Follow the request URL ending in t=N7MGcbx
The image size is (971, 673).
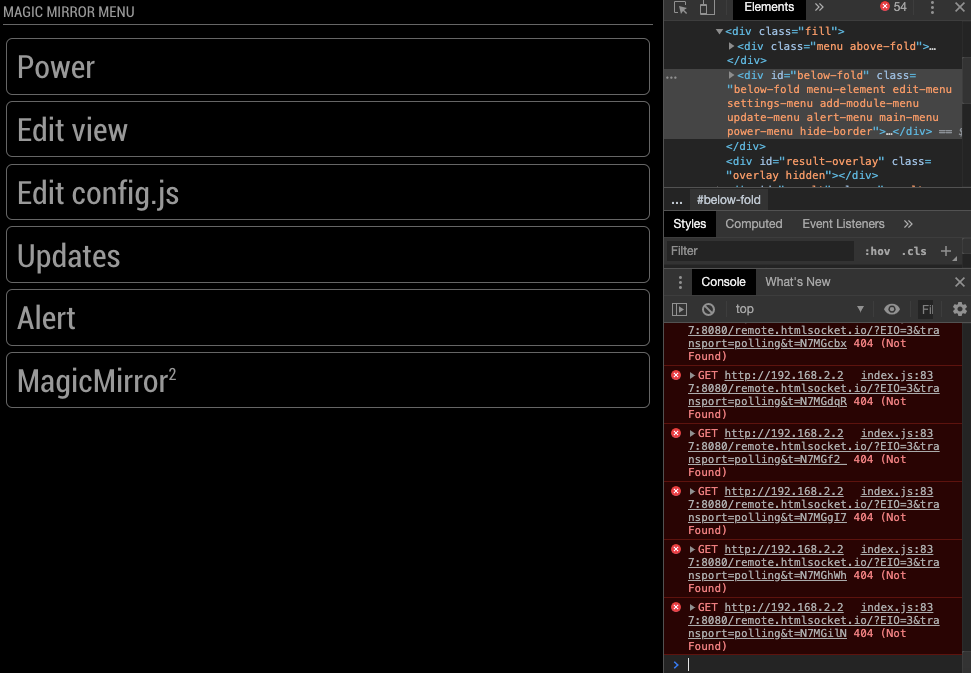pos(813,337)
